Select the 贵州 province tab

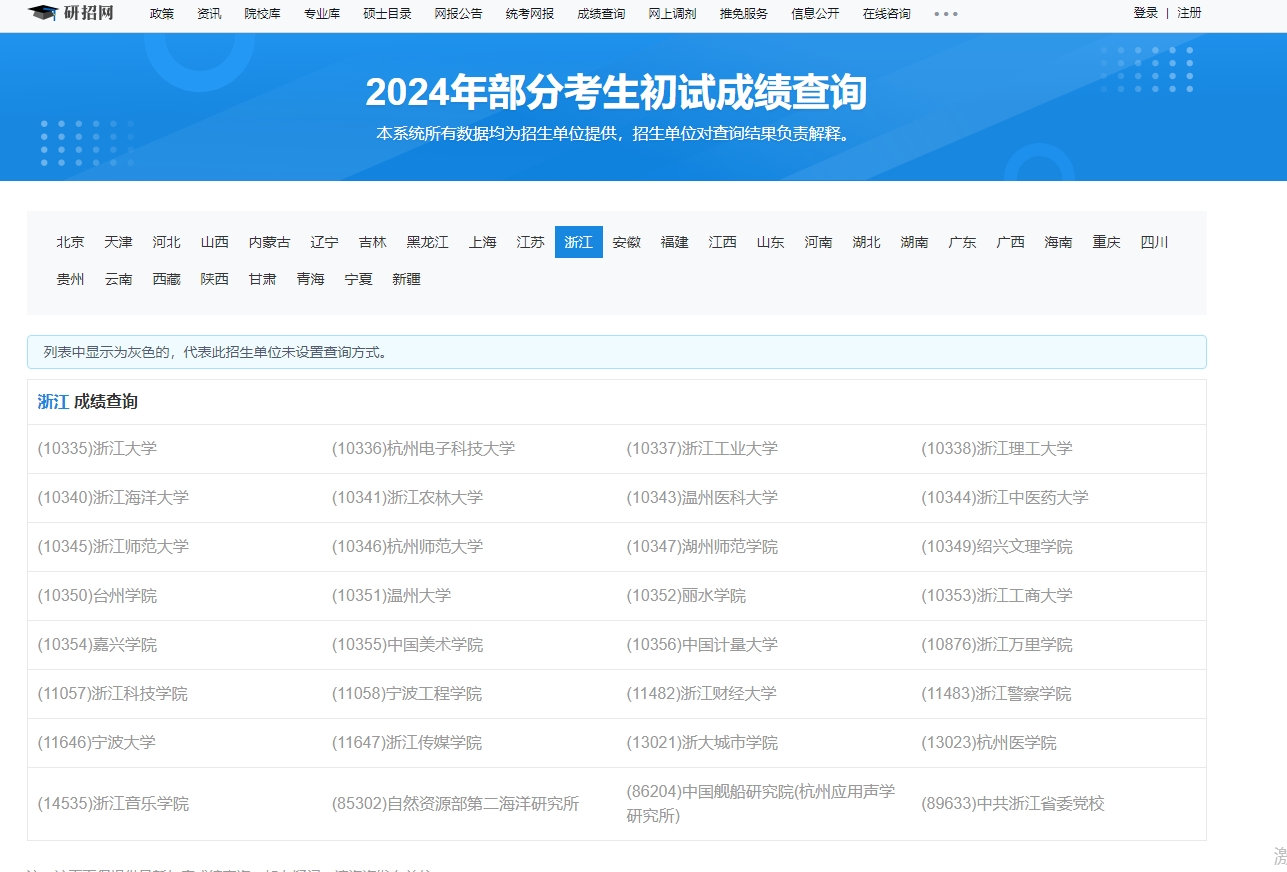[71, 279]
